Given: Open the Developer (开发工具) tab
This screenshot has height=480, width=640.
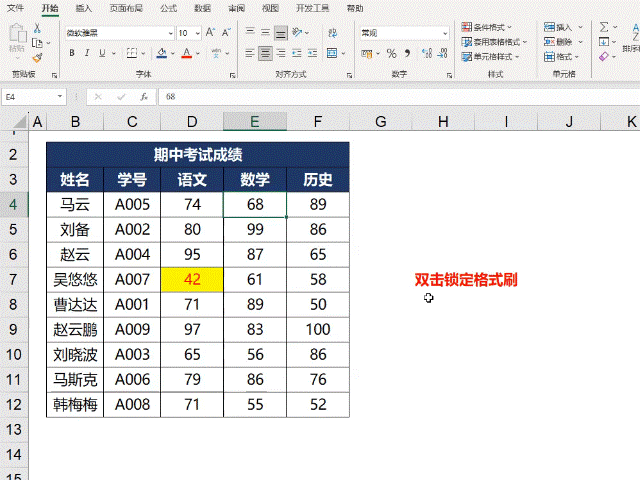Looking at the screenshot, I should (313, 8).
